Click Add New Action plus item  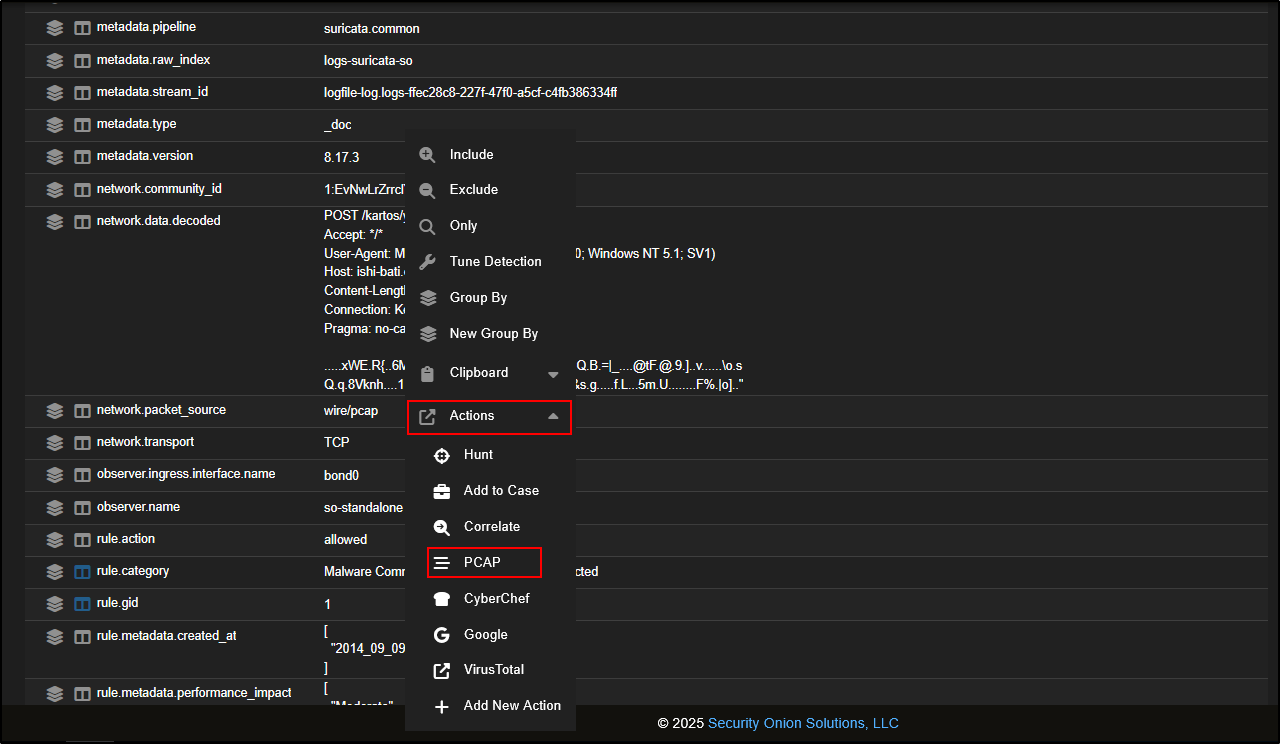coord(511,706)
